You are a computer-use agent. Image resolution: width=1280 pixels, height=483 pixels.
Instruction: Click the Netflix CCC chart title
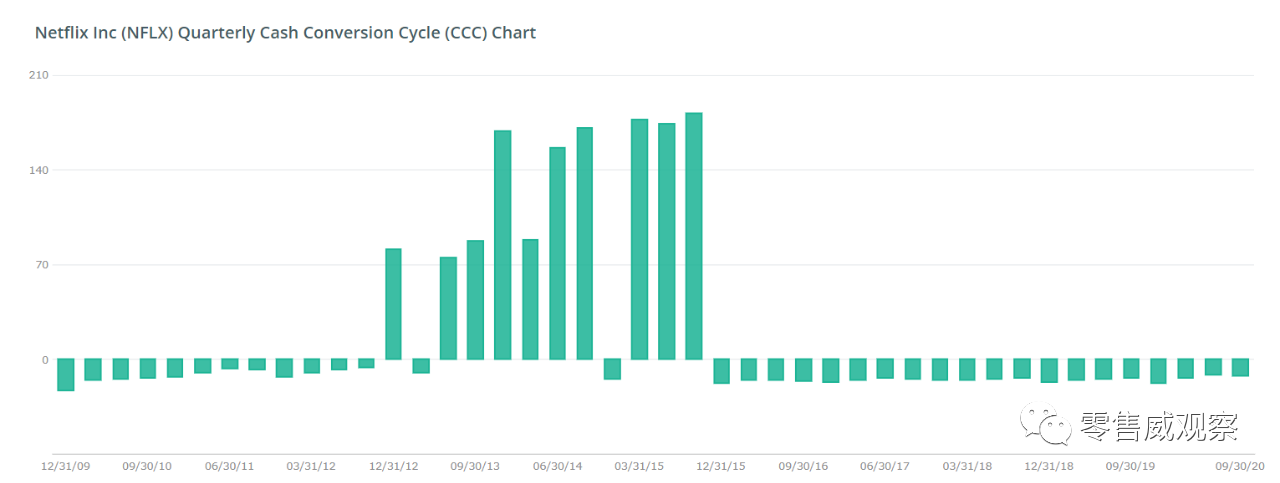point(285,33)
